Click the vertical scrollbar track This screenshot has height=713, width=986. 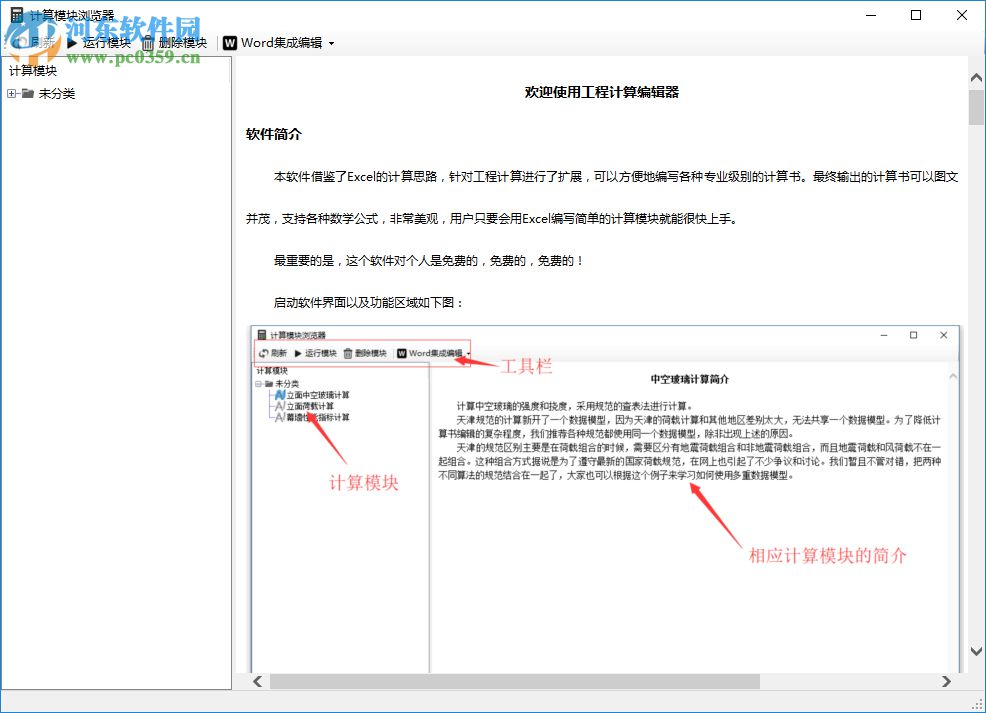[x=975, y=400]
